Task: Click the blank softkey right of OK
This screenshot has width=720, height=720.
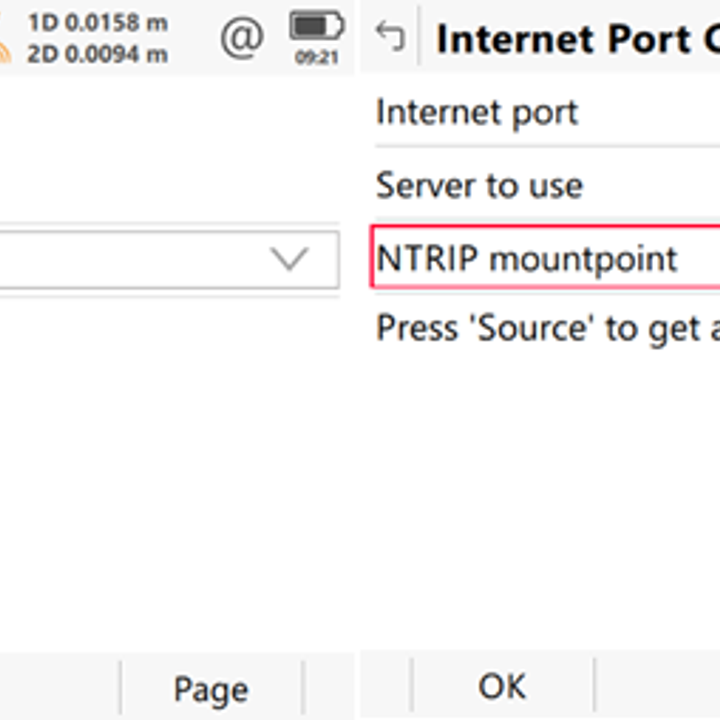Action: pos(657,686)
